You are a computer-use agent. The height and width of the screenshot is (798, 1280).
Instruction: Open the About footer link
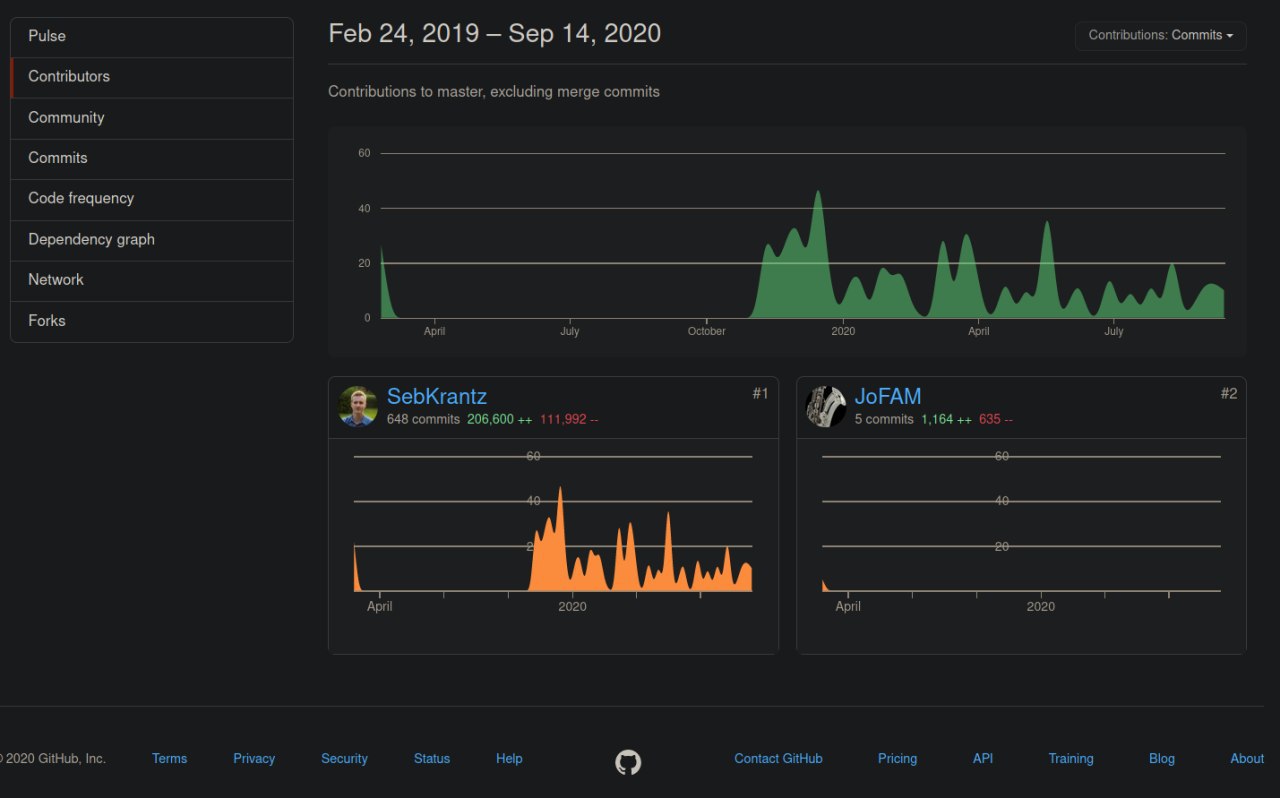tap(1247, 759)
